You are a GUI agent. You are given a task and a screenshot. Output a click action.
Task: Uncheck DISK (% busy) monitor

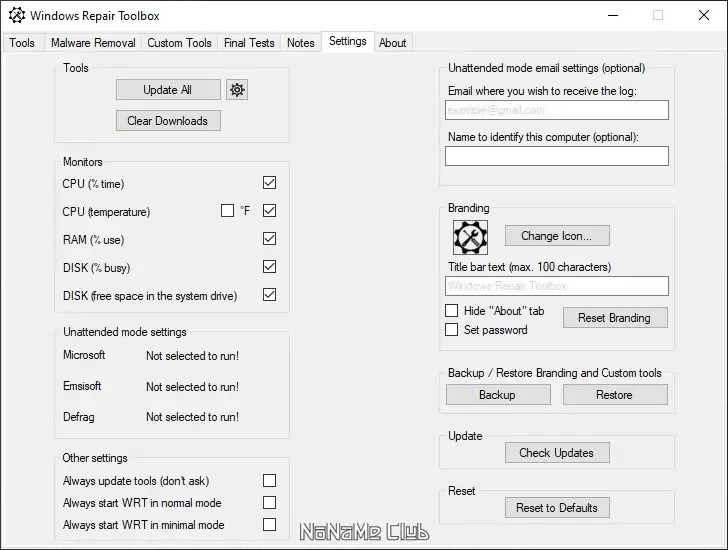click(269, 266)
